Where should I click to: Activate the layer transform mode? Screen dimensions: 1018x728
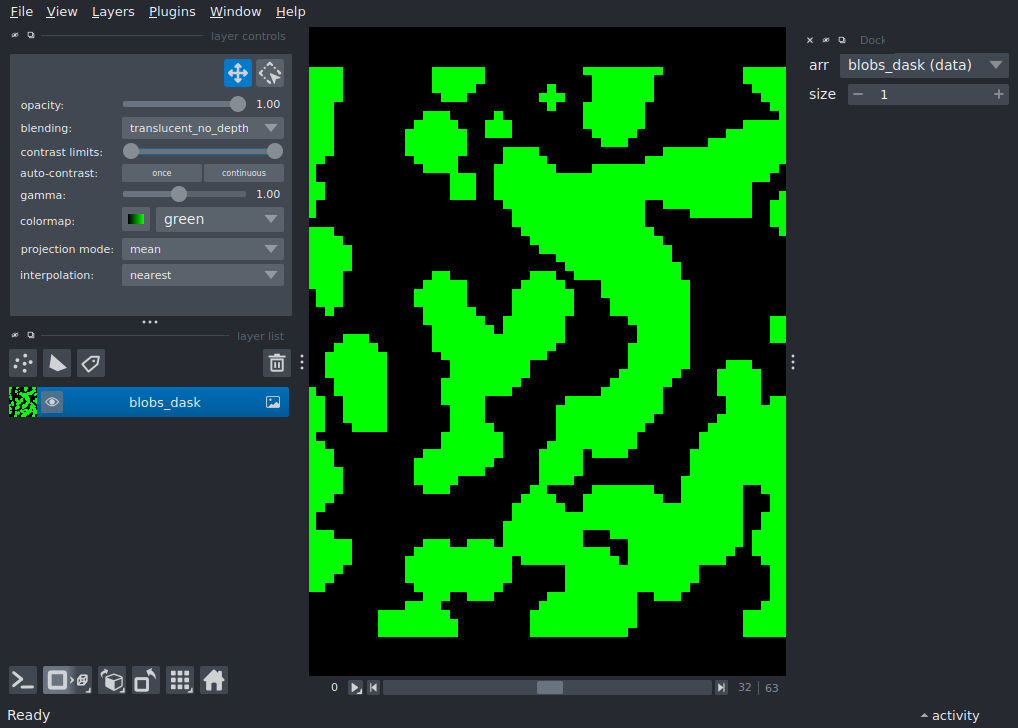click(x=269, y=72)
